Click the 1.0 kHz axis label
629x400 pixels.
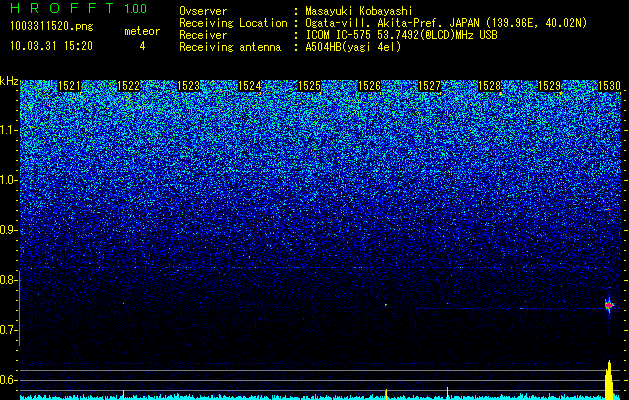pos(9,180)
